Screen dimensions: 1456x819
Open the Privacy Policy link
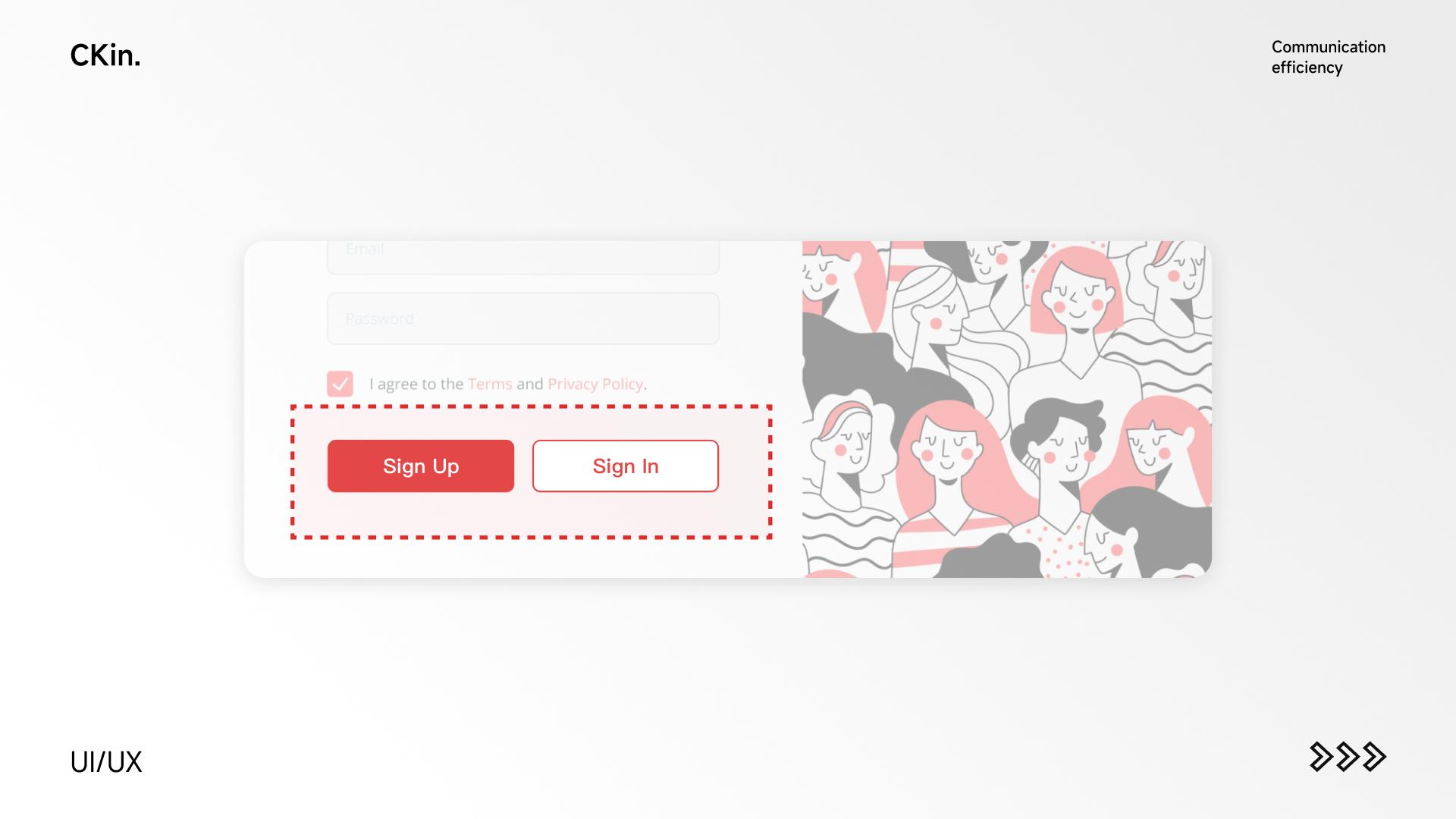(595, 384)
